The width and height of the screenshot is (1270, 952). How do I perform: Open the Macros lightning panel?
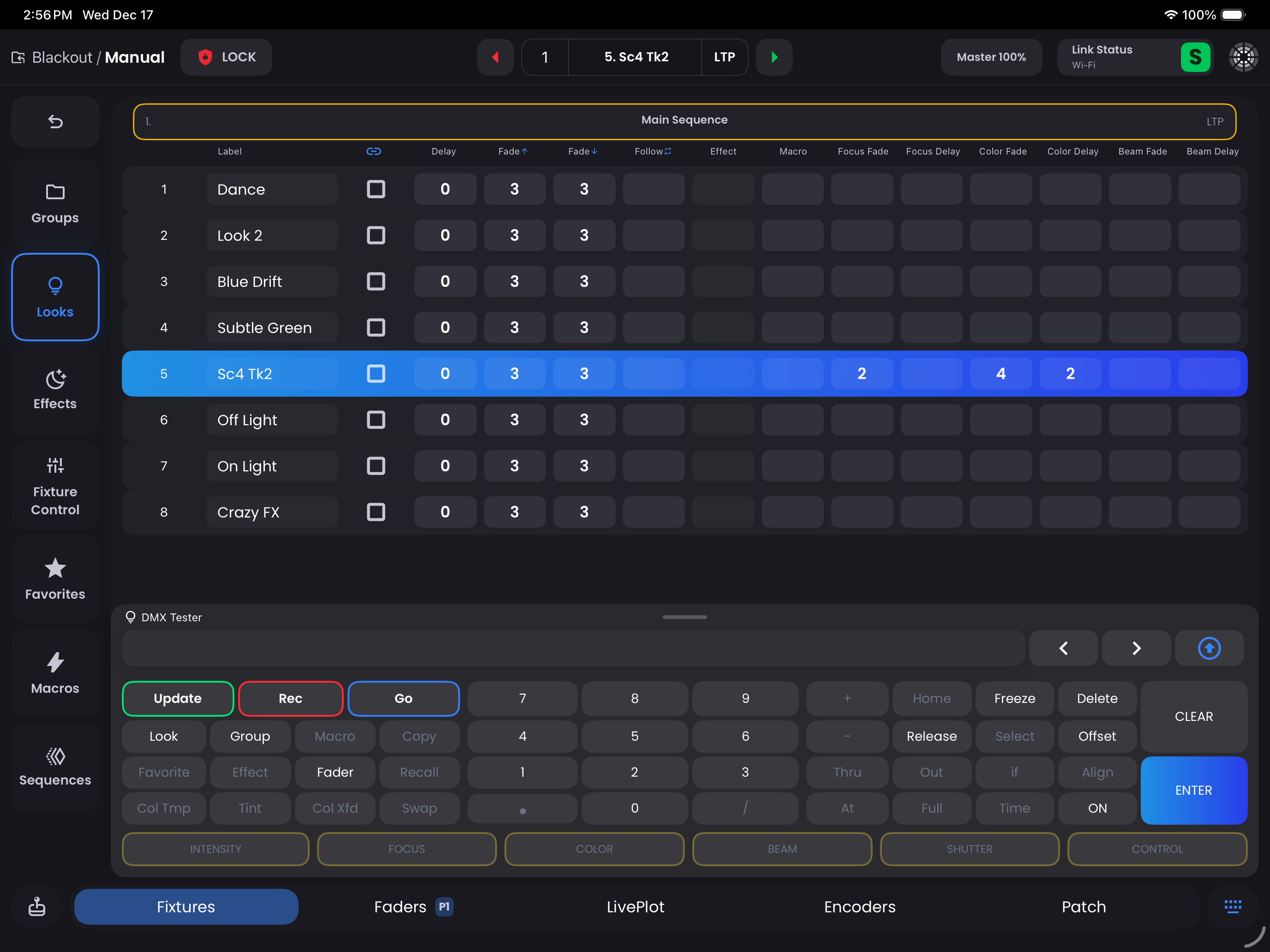point(55,673)
